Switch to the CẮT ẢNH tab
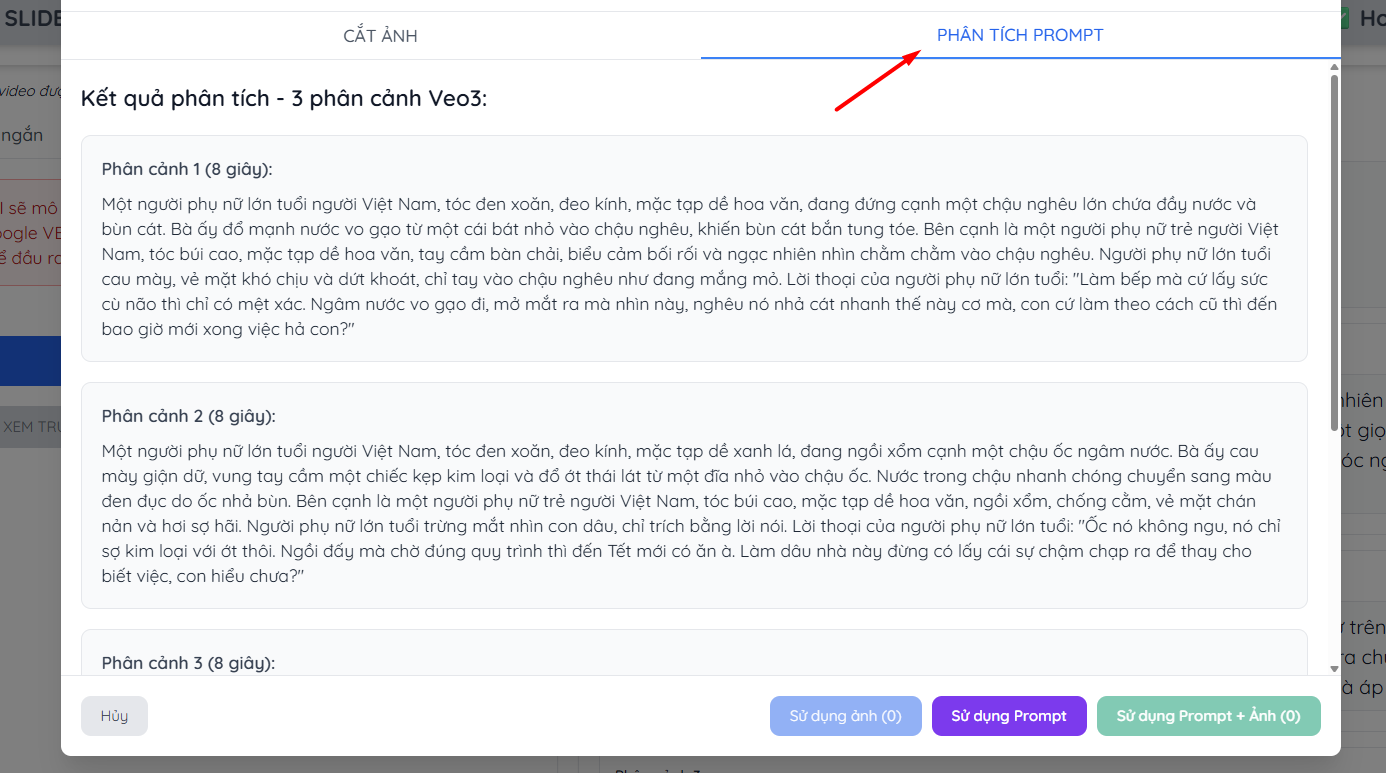This screenshot has height=773, width=1386. pyautogui.click(x=380, y=36)
